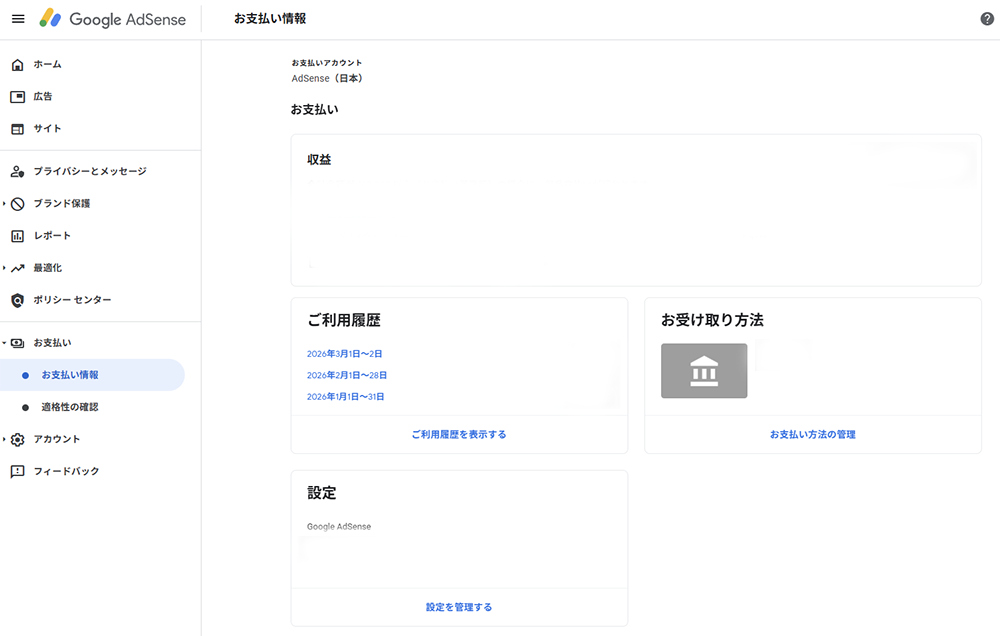Expand the ブランド保護 sidebar section
This screenshot has width=1000, height=636.
(x=5, y=204)
